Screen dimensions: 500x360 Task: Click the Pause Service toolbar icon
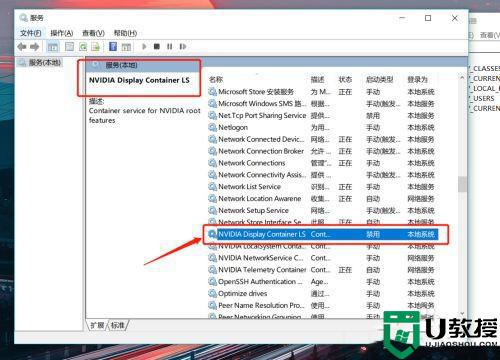pos(170,47)
